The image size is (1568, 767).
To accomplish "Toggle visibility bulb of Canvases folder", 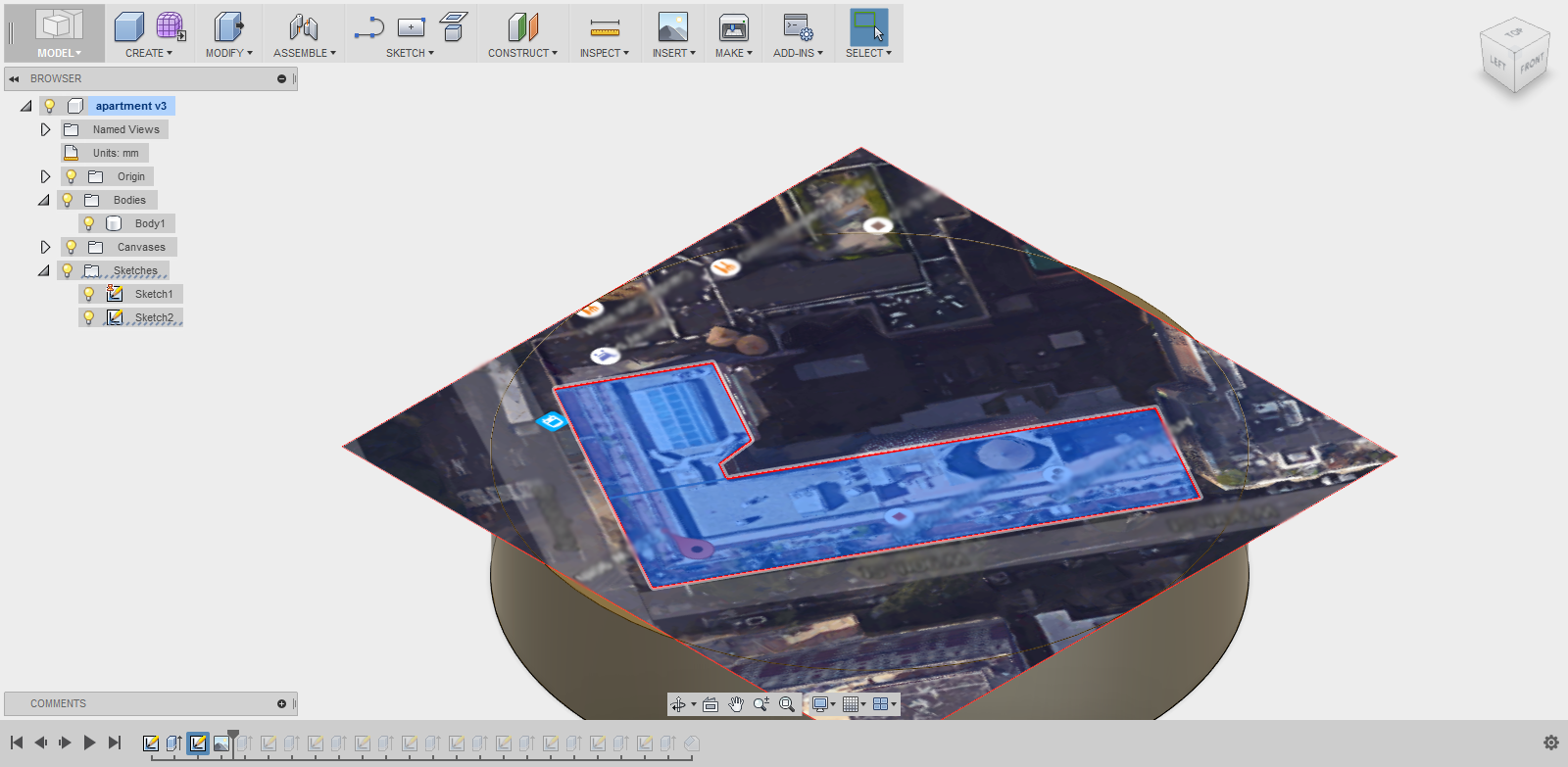I will tap(71, 247).
